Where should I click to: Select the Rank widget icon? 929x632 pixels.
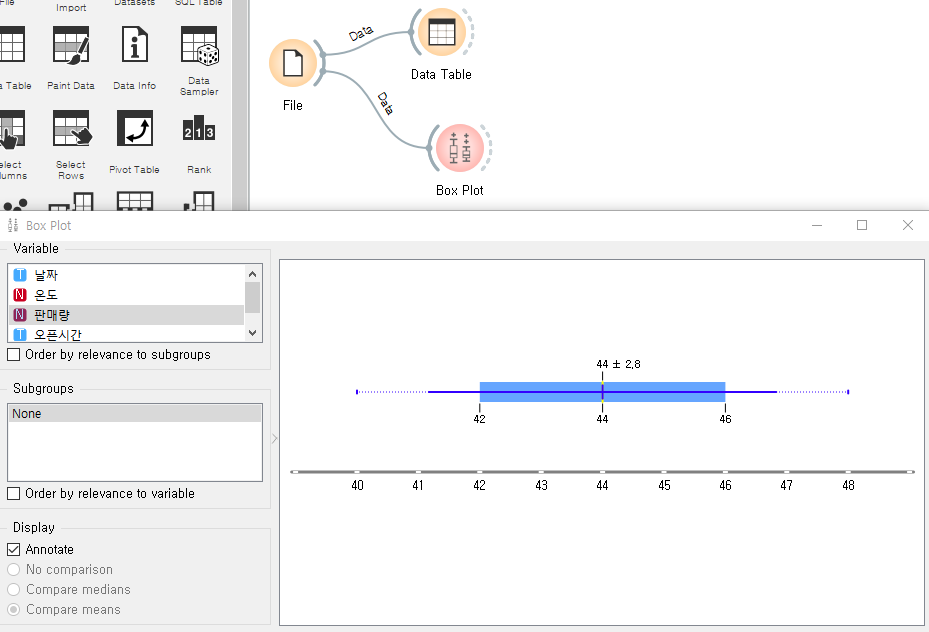pos(198,129)
